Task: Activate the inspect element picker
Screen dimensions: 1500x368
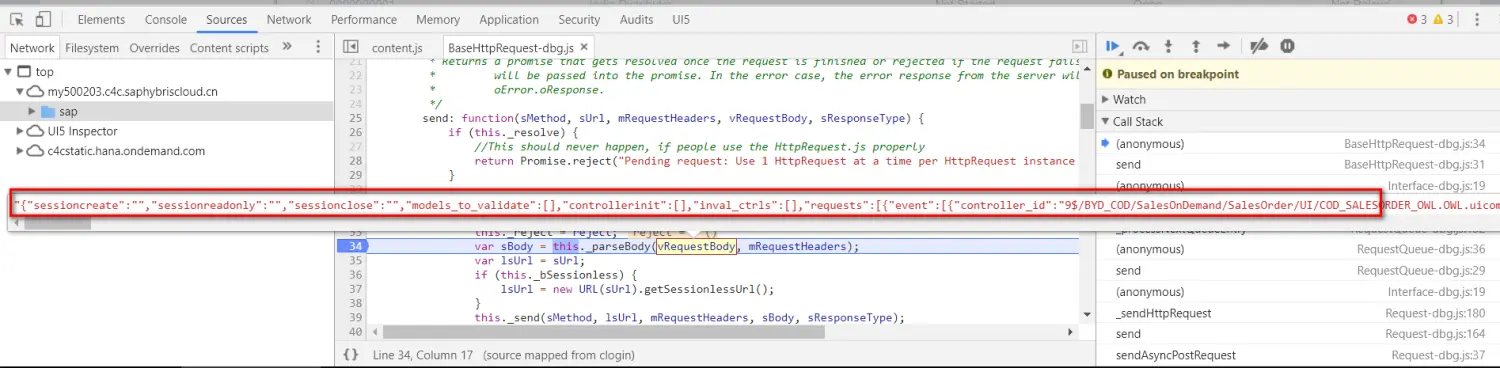Action: [17, 19]
